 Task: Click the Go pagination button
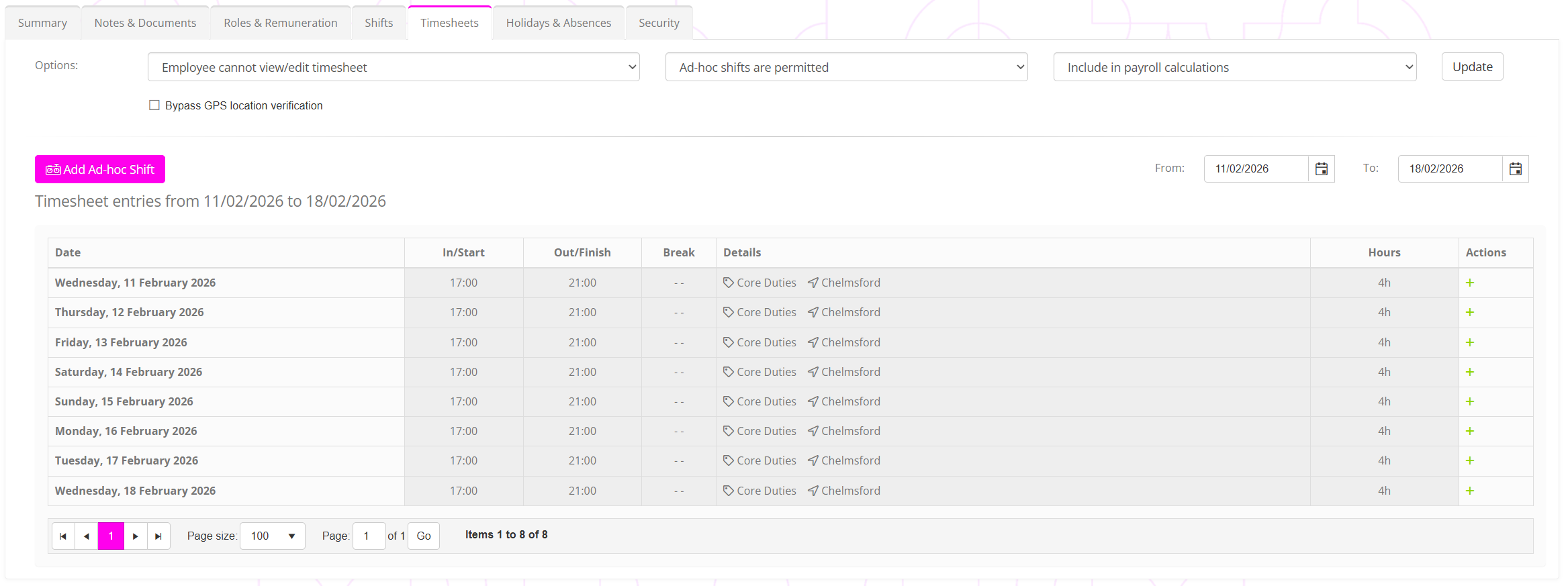coord(423,536)
